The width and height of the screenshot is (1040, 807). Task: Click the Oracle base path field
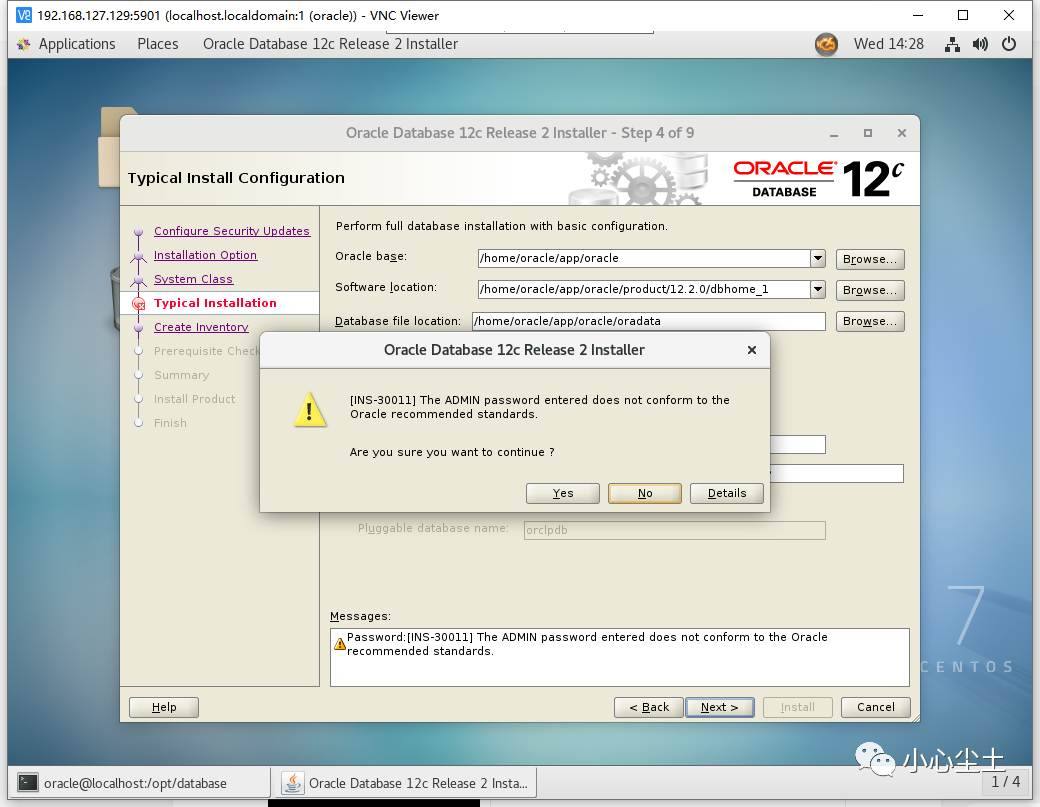point(643,258)
